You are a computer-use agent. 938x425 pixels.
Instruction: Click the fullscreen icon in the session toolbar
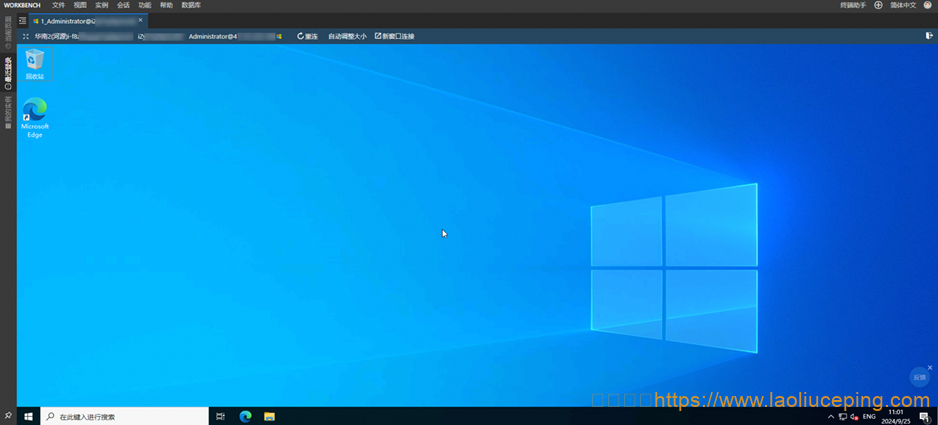25,36
